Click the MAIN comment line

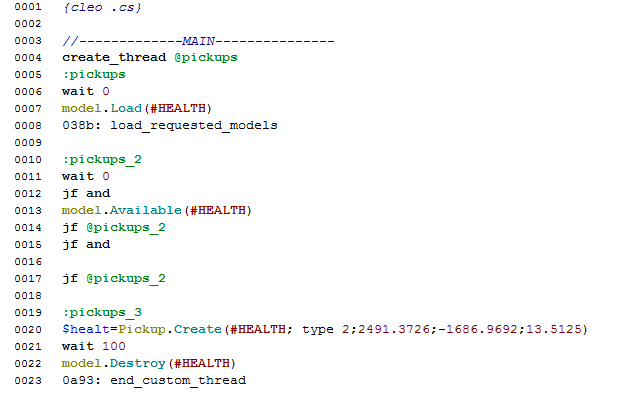pyautogui.click(x=198, y=41)
